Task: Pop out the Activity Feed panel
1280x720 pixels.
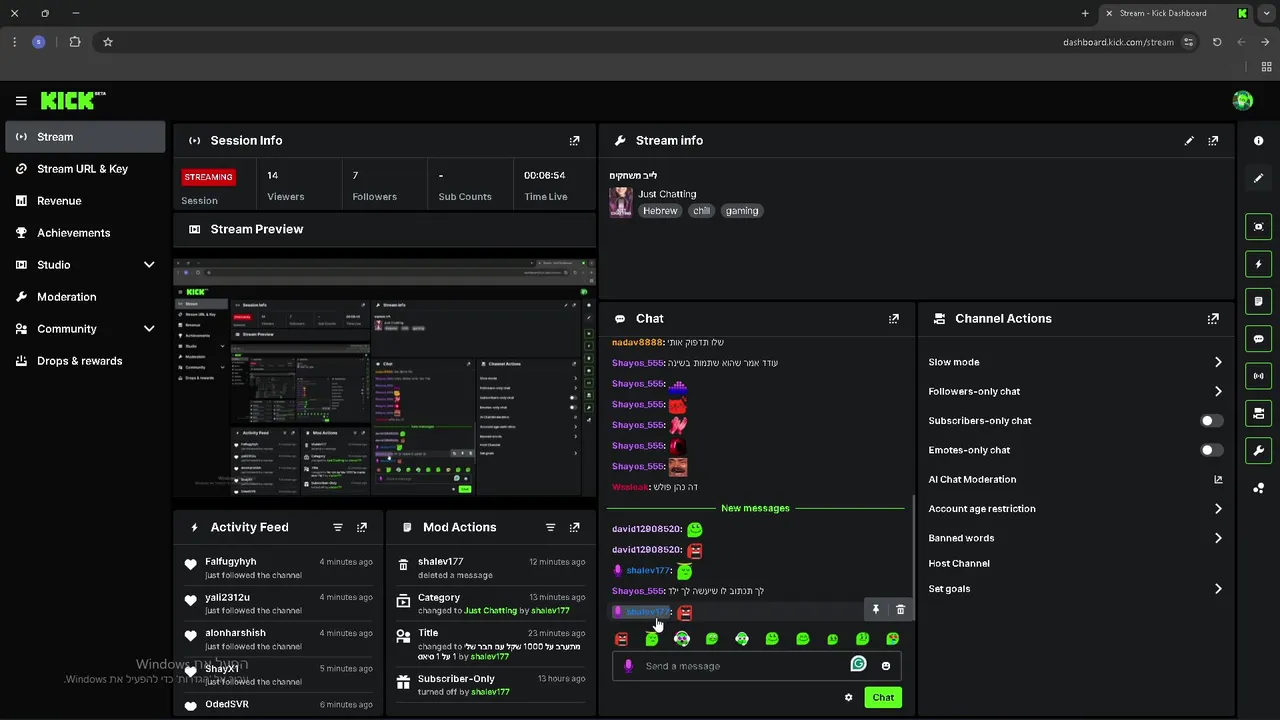Action: (x=362, y=527)
